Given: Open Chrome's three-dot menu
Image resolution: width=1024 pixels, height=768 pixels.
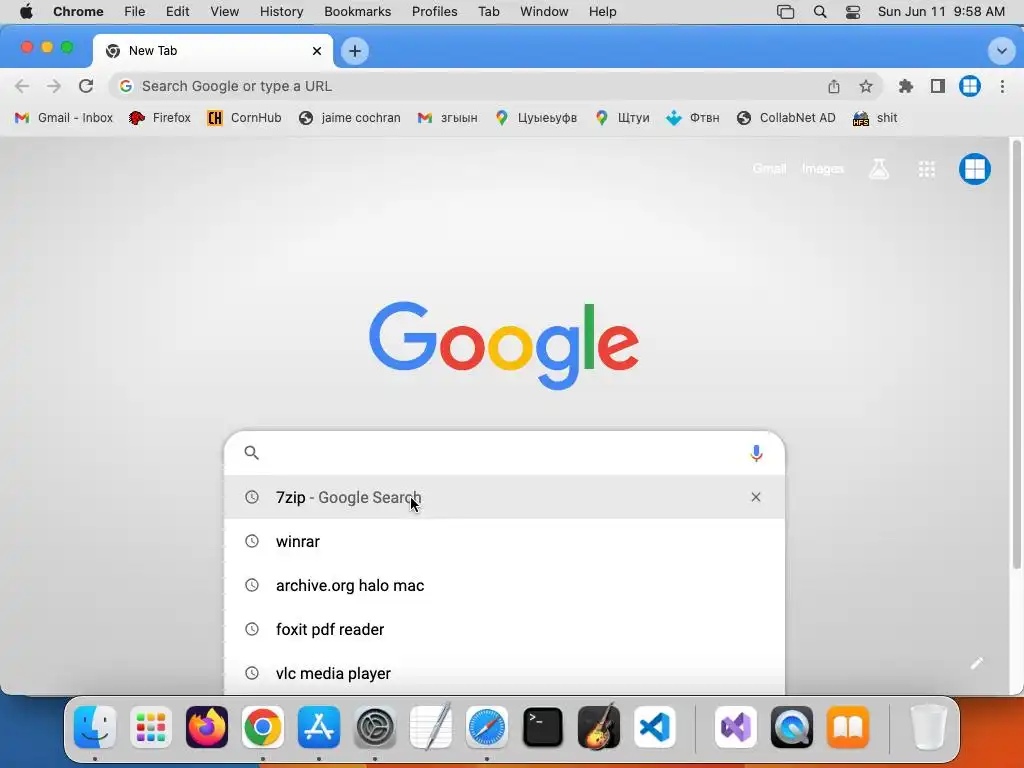Looking at the screenshot, I should (1002, 86).
